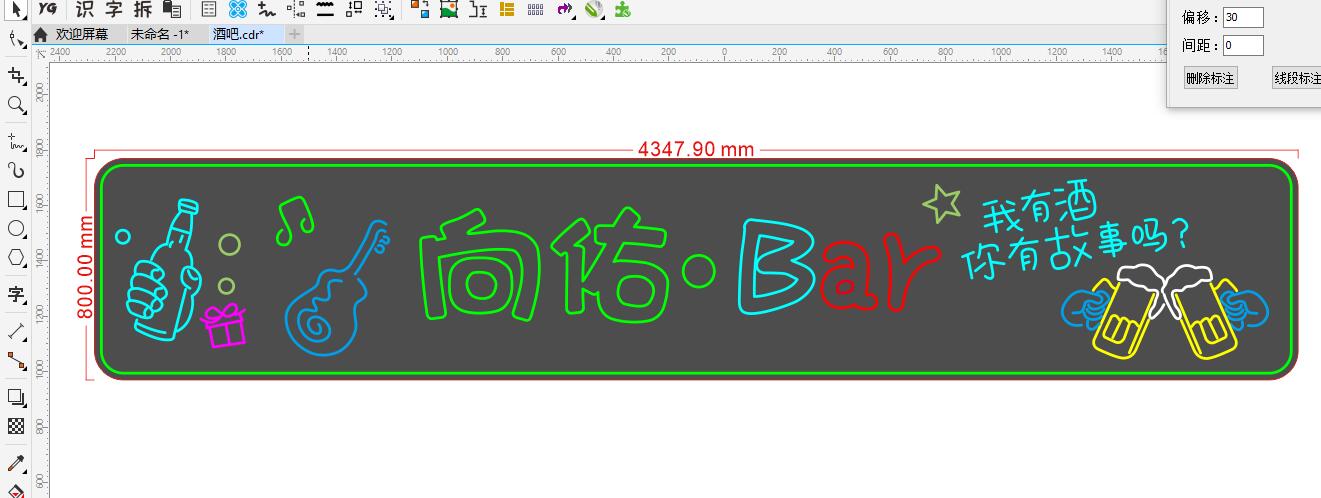Click the 4347.90 mm dimension label
This screenshot has height=498, width=1321.
point(696,150)
